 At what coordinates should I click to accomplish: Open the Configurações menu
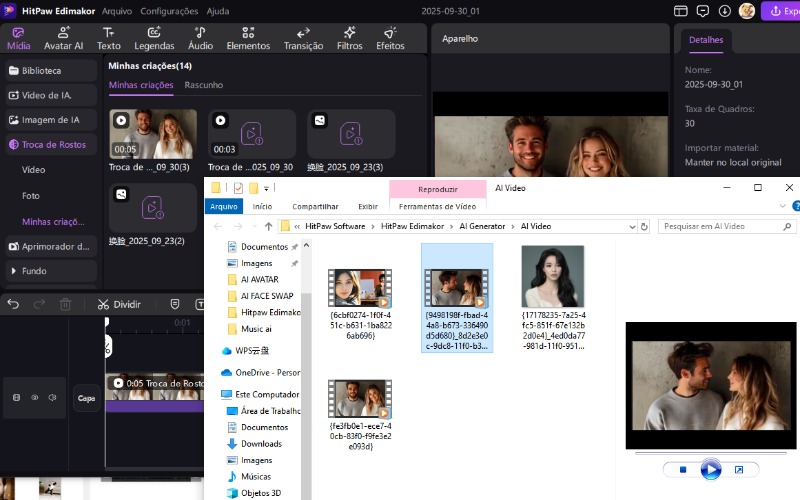click(x=168, y=11)
